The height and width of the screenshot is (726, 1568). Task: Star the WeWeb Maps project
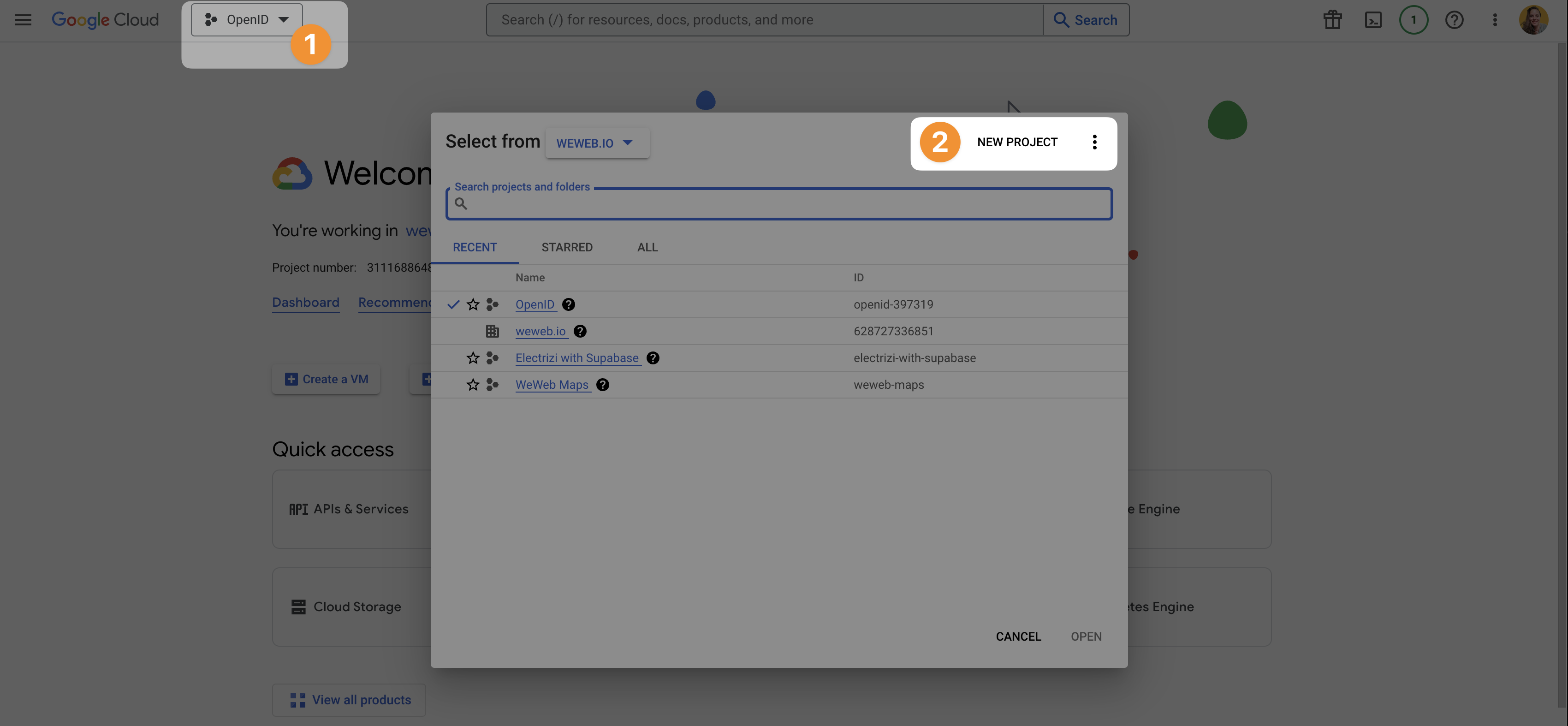pyautogui.click(x=473, y=385)
